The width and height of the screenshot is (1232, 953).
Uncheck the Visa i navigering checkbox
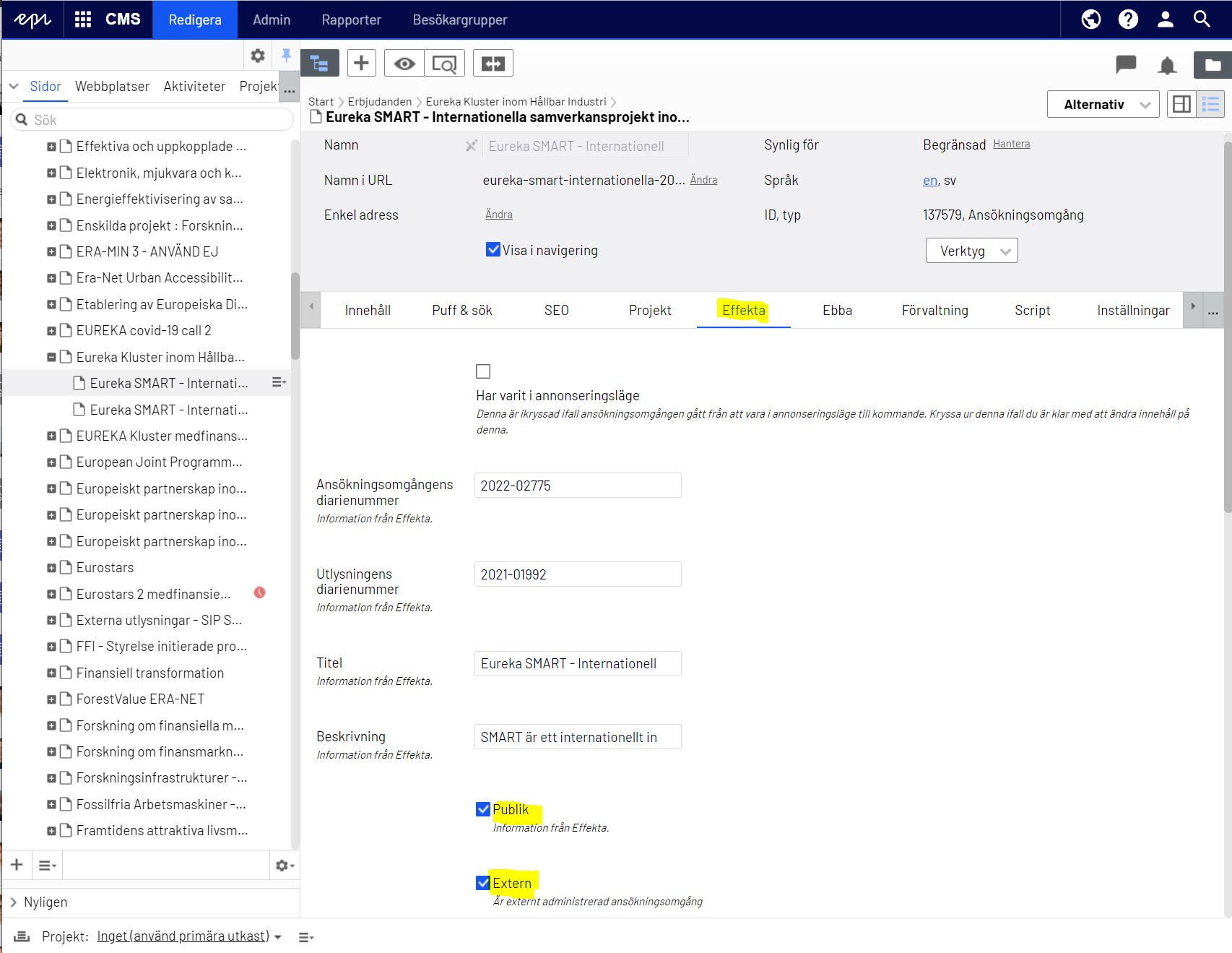(493, 250)
